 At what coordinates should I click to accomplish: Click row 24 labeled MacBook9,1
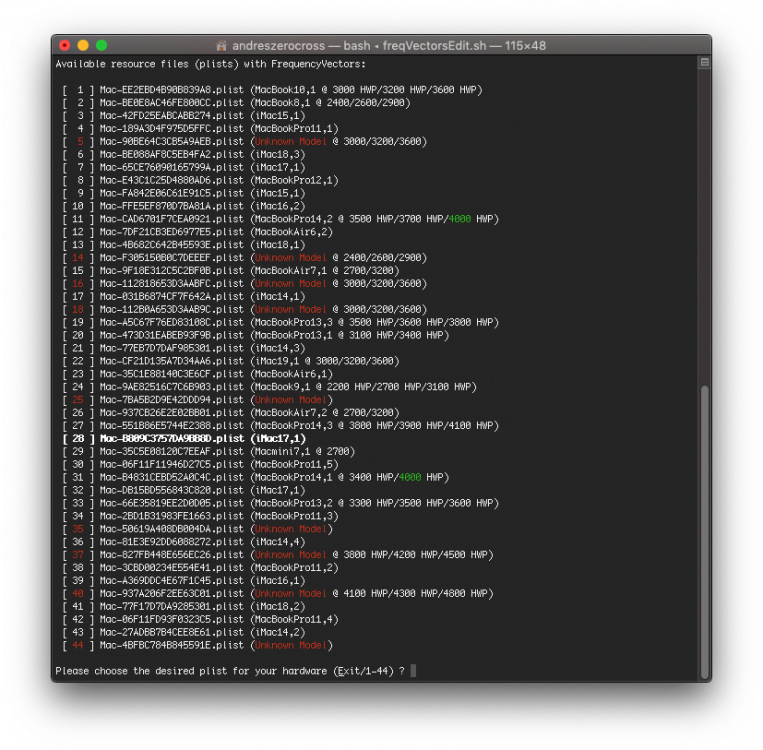coord(270,386)
